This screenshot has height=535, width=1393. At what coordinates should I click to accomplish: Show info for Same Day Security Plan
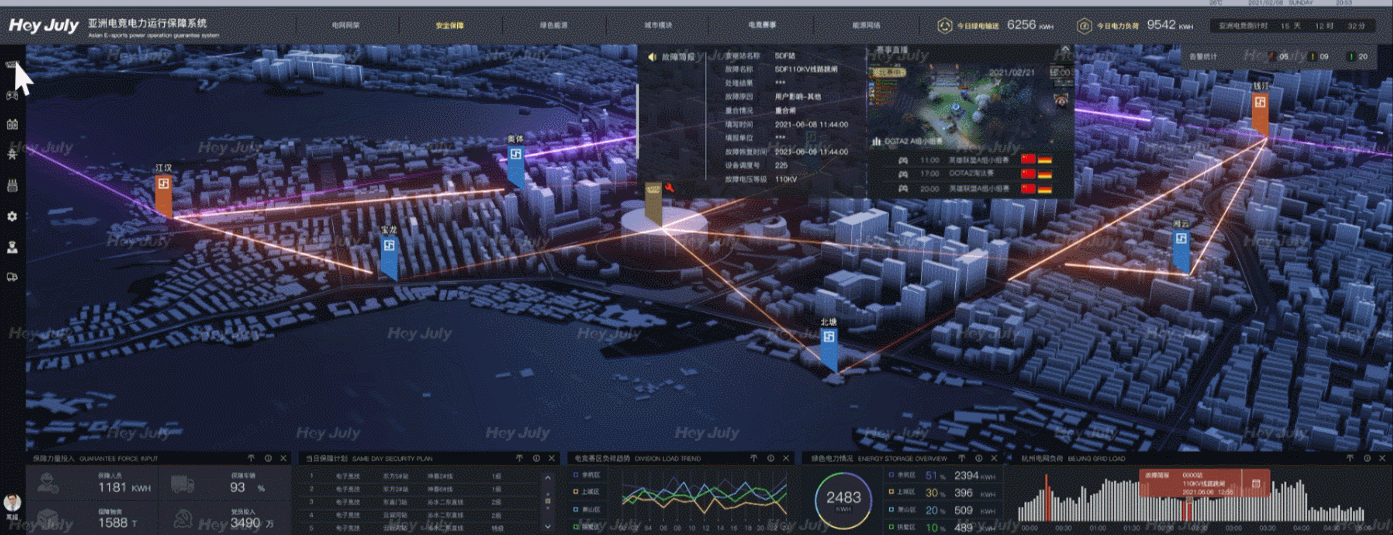point(535,458)
